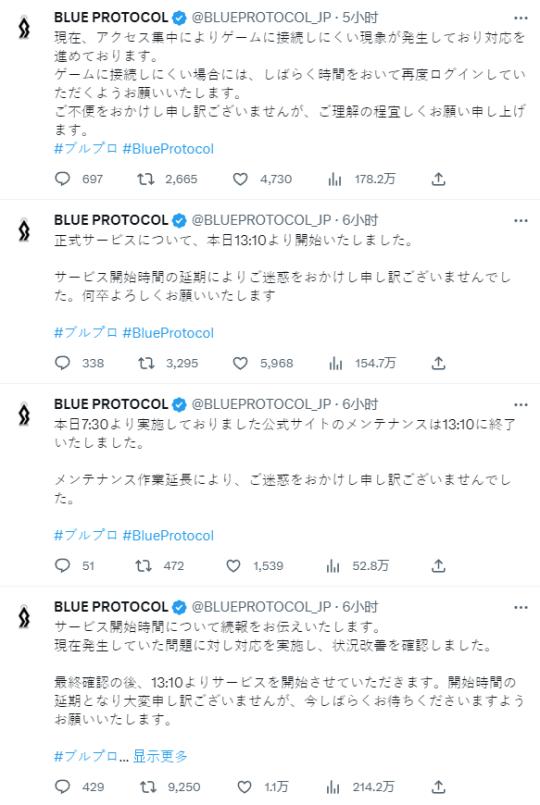This screenshot has height=805, width=540.
Task: Reply to the tweet with 697 replies
Action: coord(63,179)
